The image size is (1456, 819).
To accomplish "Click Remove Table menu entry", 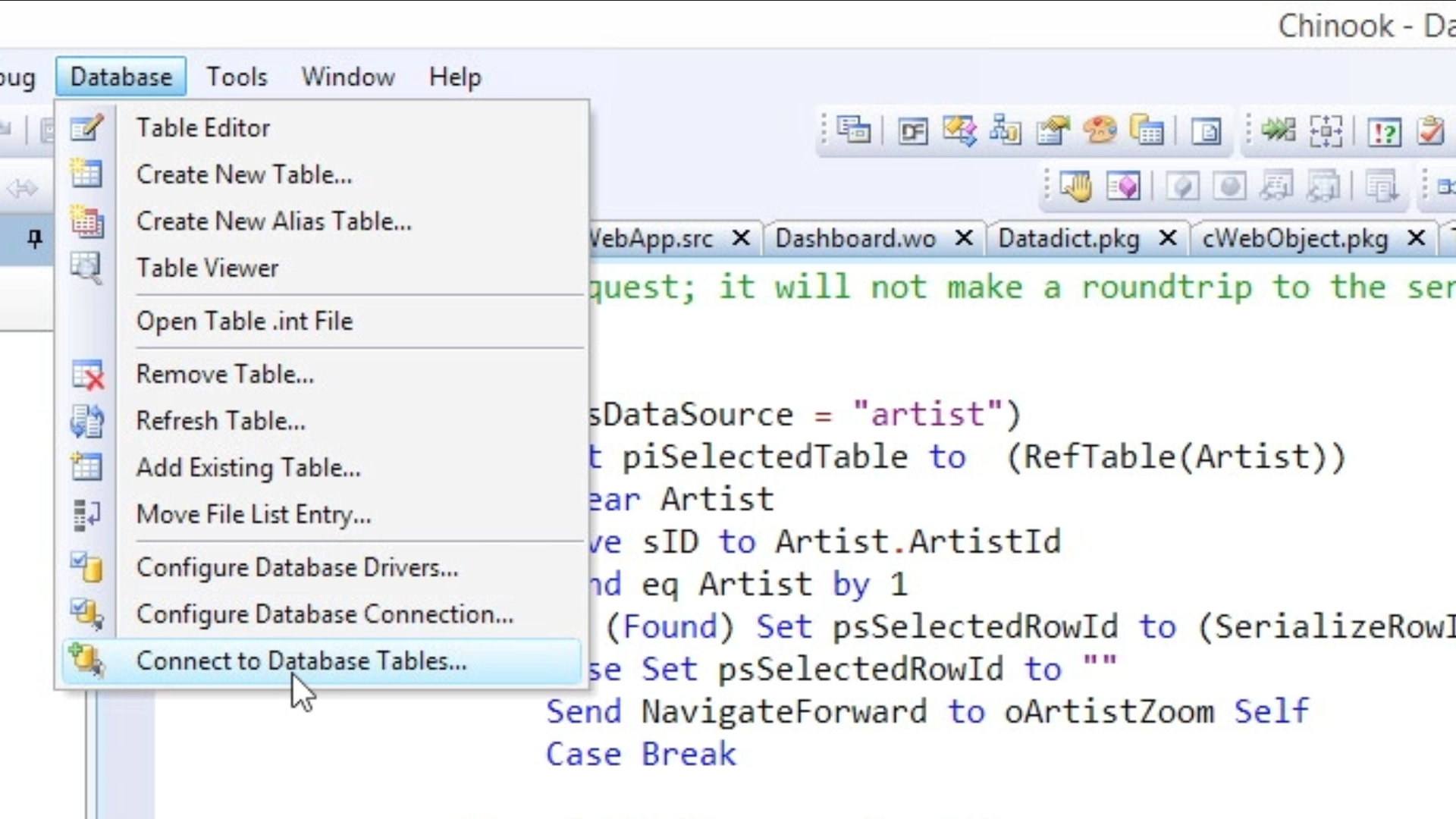I will [x=224, y=374].
